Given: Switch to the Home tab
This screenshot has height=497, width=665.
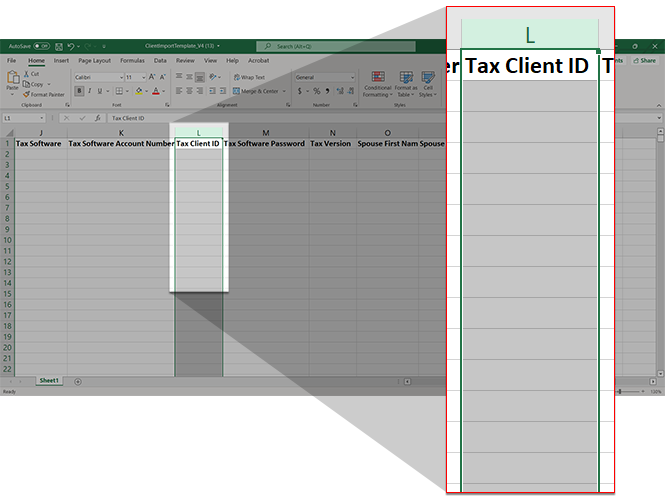Looking at the screenshot, I should coord(36,61).
